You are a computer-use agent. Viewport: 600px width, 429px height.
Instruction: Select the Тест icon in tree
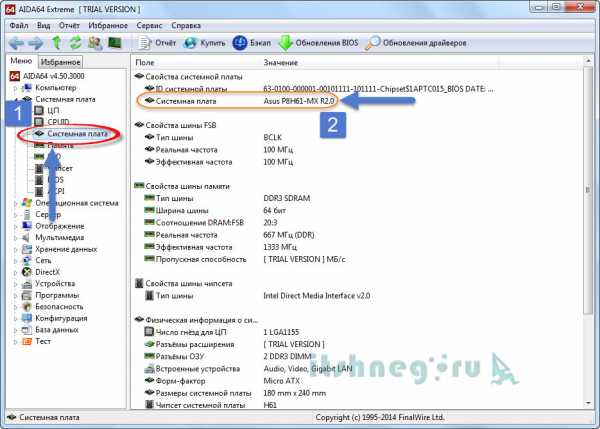pyautogui.click(x=27, y=341)
